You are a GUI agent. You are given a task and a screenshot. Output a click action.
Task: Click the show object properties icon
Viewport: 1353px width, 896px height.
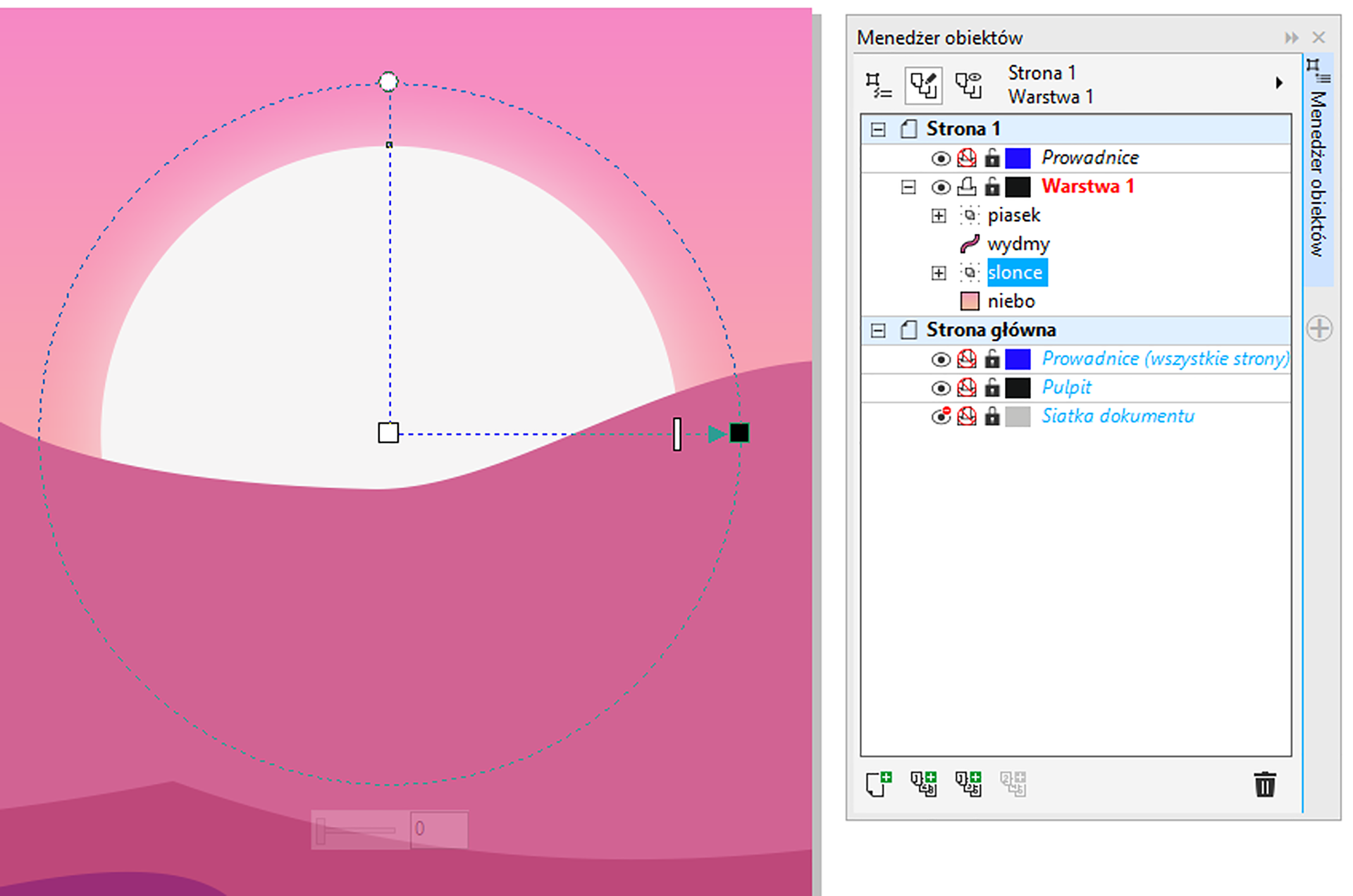coord(878,85)
